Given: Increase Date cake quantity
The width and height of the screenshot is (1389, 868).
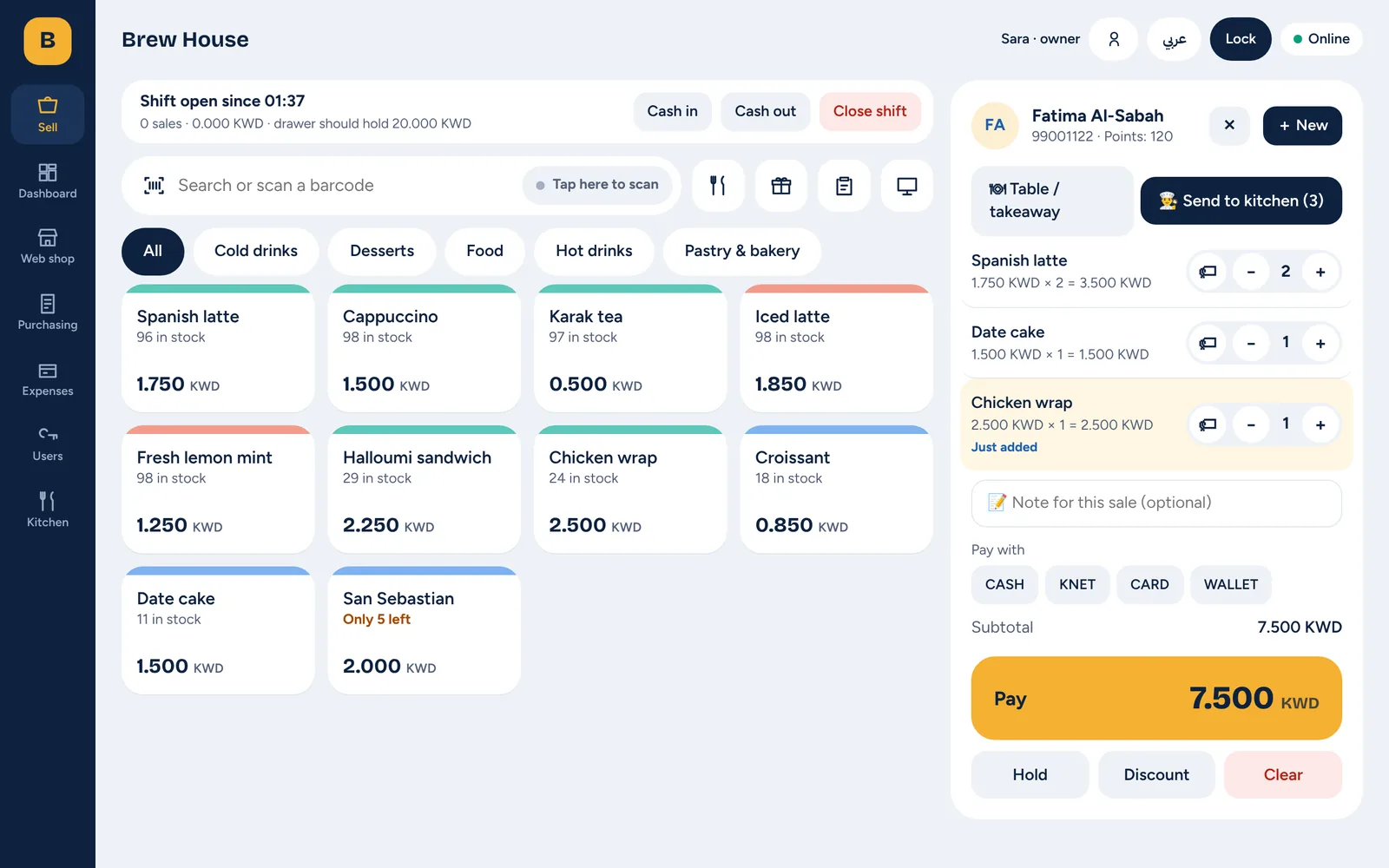Looking at the screenshot, I should [1320, 343].
